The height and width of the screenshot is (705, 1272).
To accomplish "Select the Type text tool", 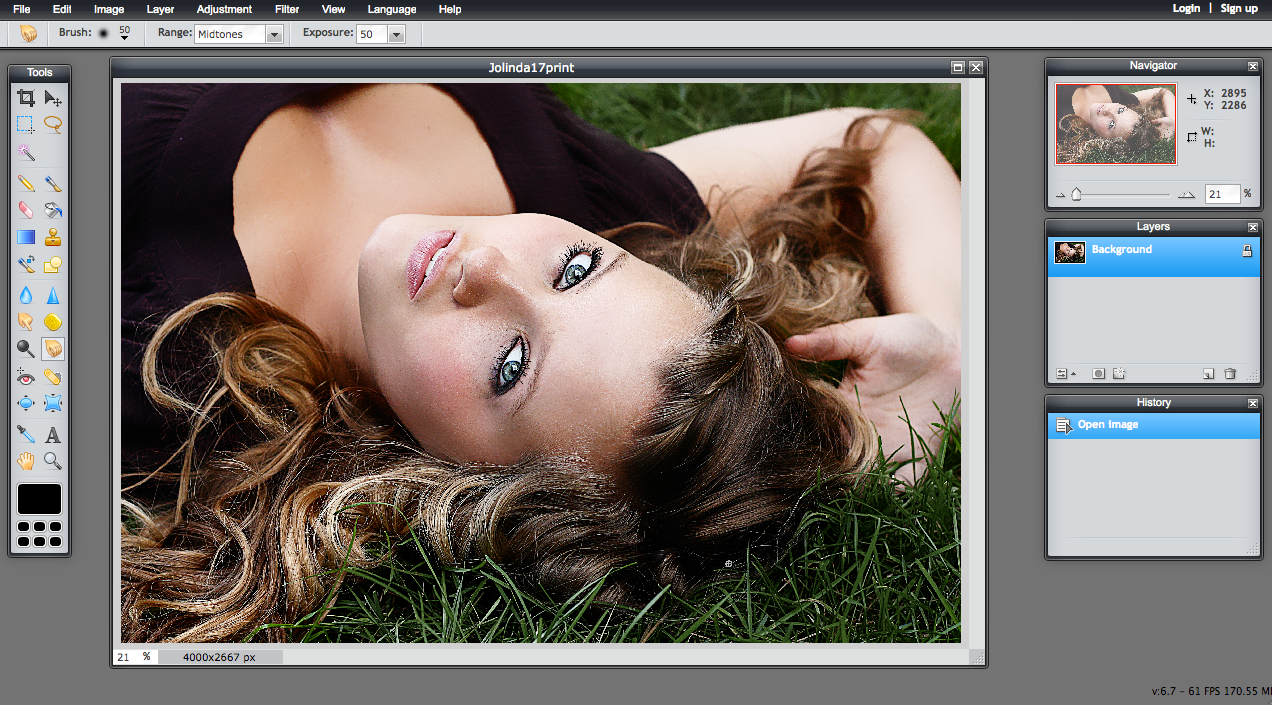I will coord(53,435).
